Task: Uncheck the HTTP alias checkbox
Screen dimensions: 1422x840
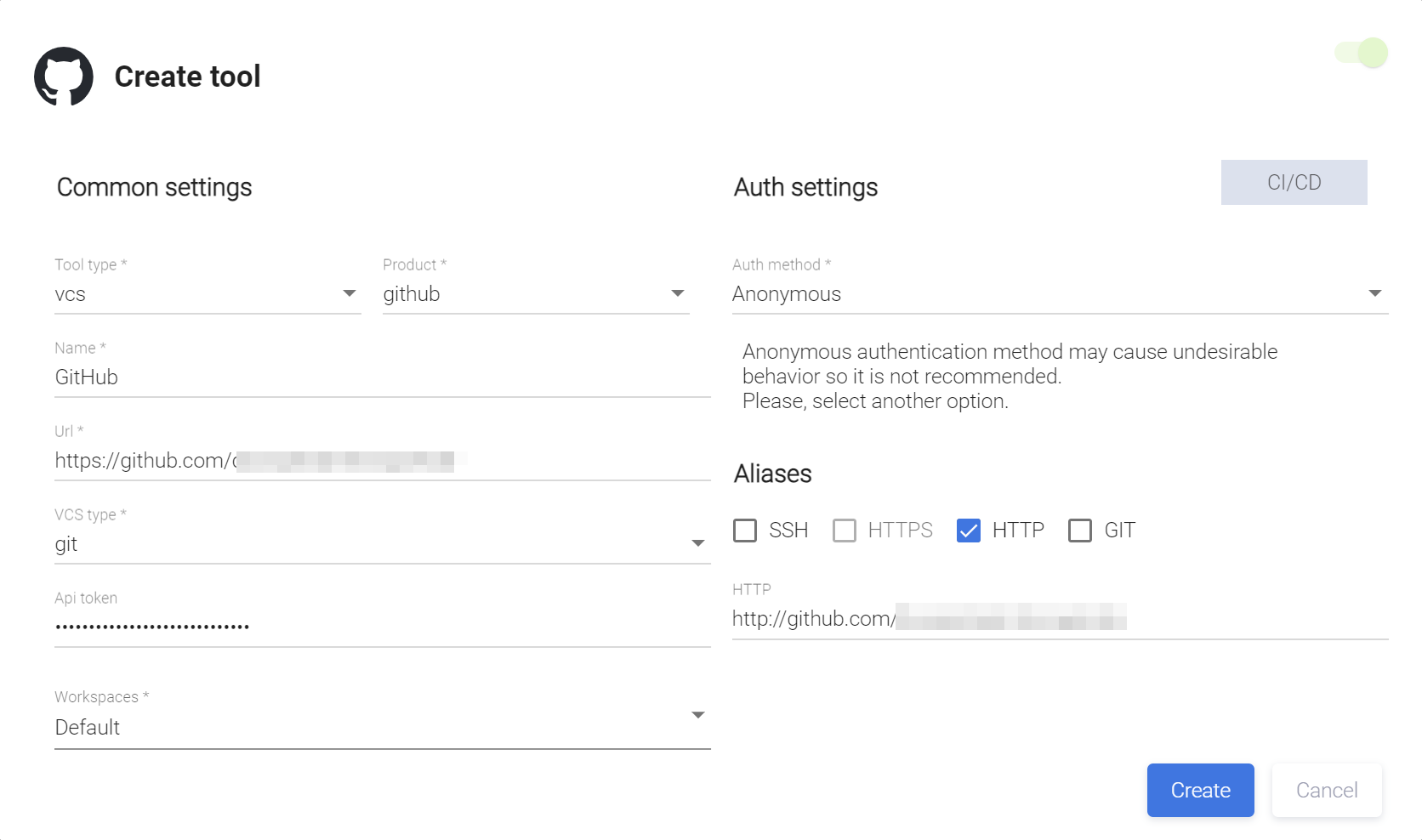Action: point(969,531)
